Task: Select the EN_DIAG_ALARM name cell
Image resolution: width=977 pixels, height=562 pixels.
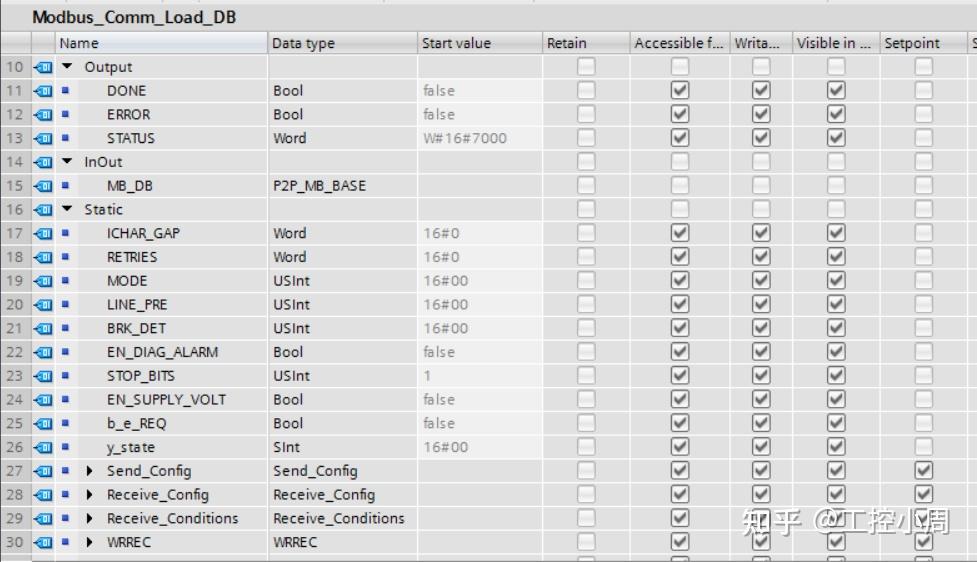Action: pyautogui.click(x=162, y=352)
